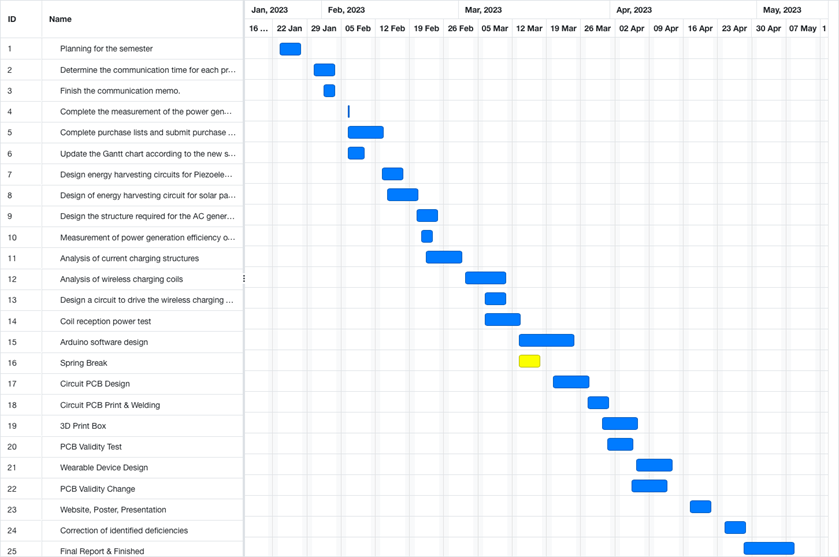Image resolution: width=839 pixels, height=557 pixels.
Task: Click the Arduino software design task bar
Action: click(x=546, y=341)
